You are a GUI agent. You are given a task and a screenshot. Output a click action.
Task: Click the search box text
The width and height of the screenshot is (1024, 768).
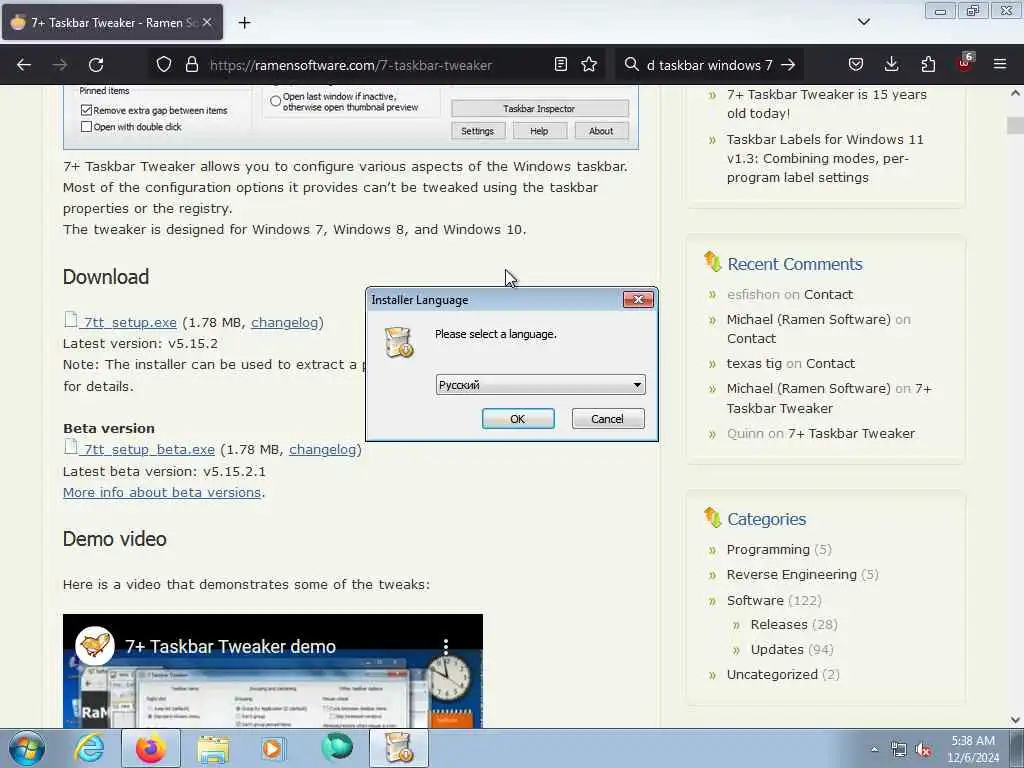point(709,65)
